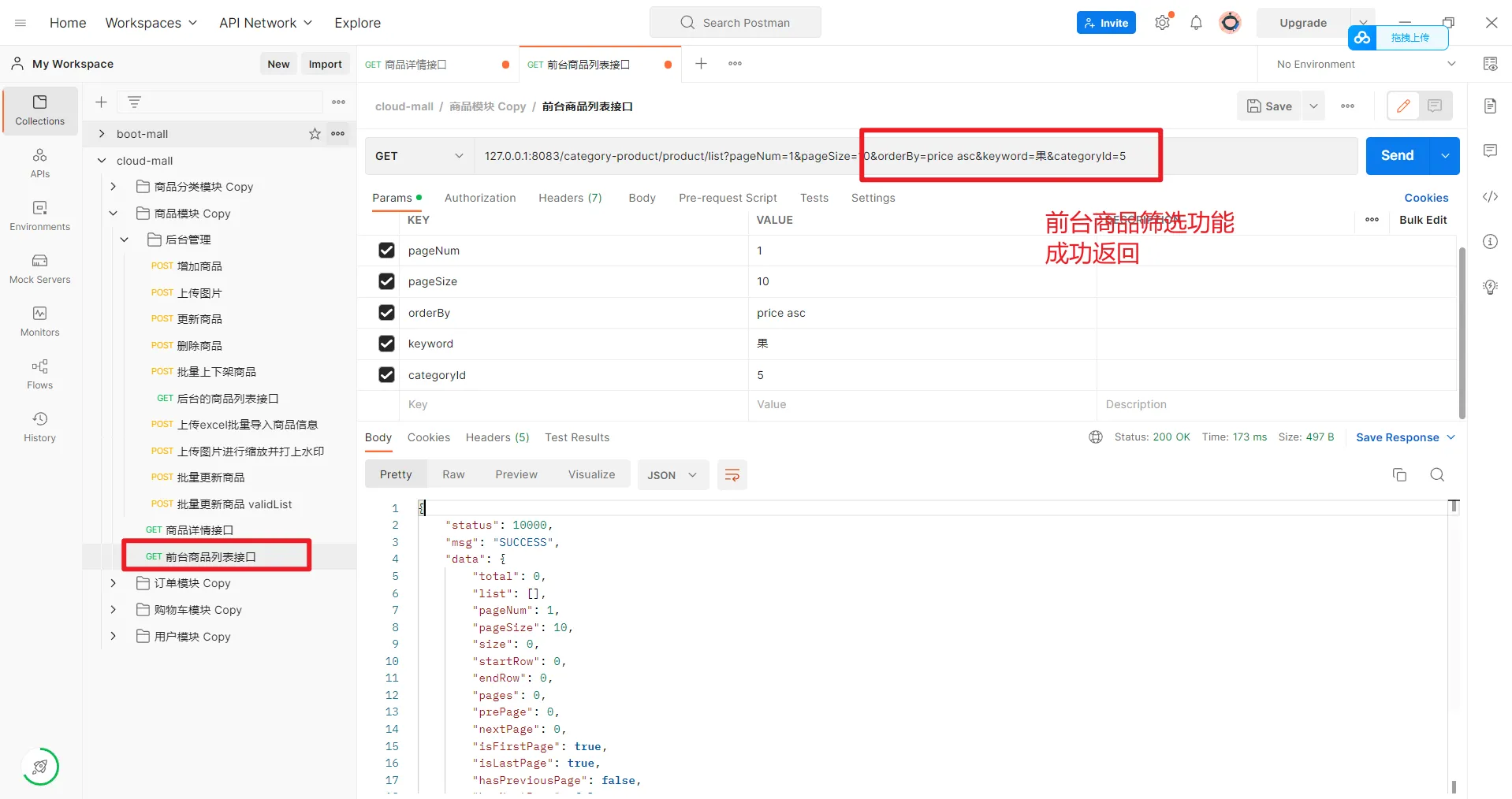This screenshot has height=799, width=1512.
Task: Open the Collections sidebar panel
Action: (40, 110)
